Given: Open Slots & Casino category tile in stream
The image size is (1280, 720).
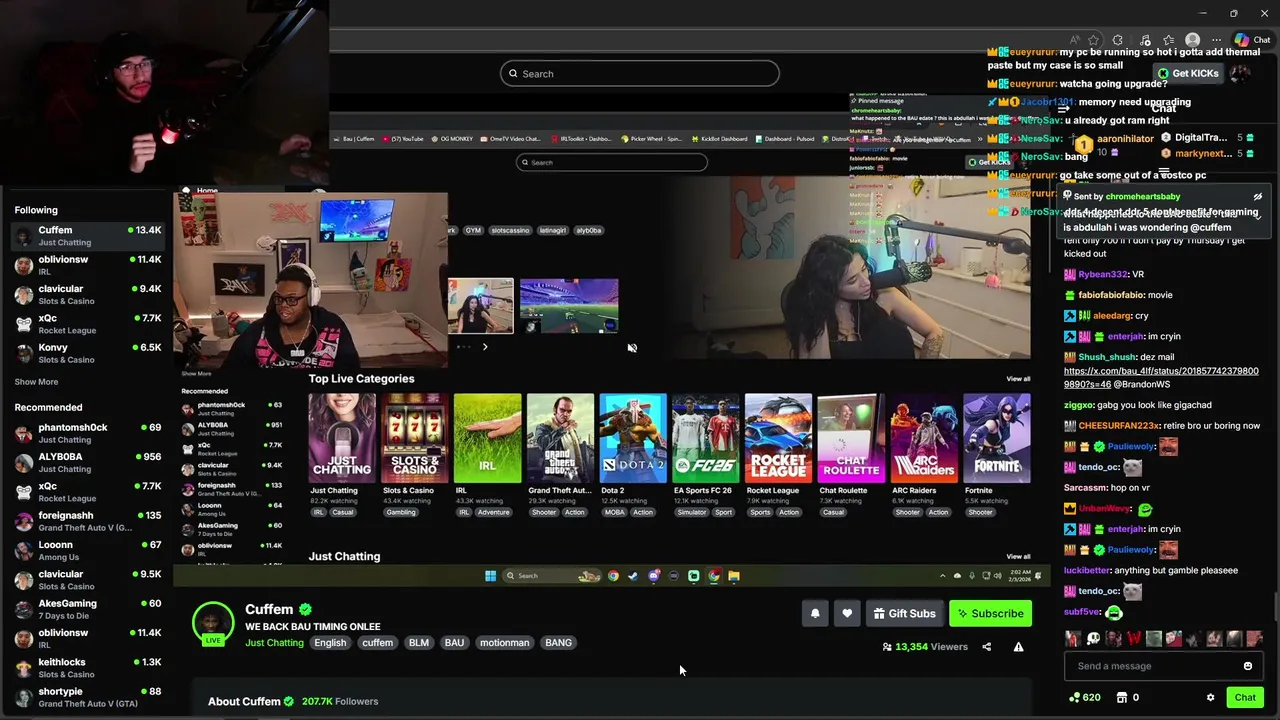Looking at the screenshot, I should 415,438.
